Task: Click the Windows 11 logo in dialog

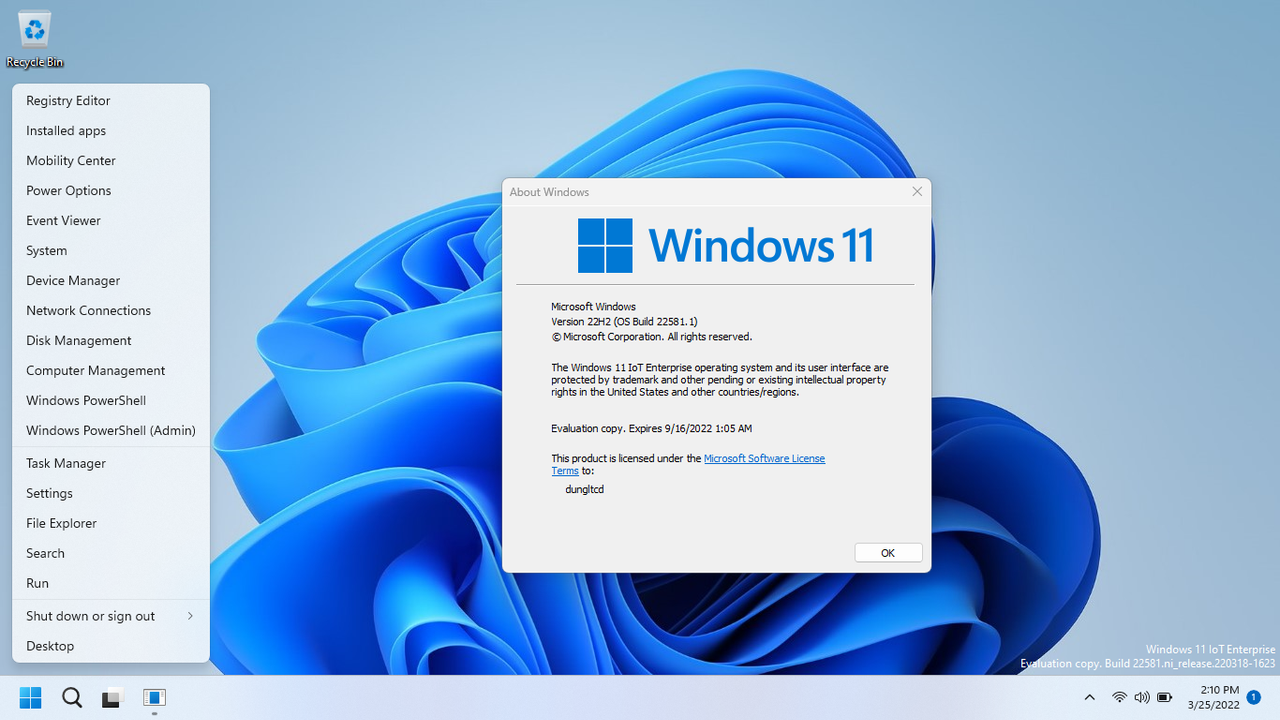Action: point(726,245)
